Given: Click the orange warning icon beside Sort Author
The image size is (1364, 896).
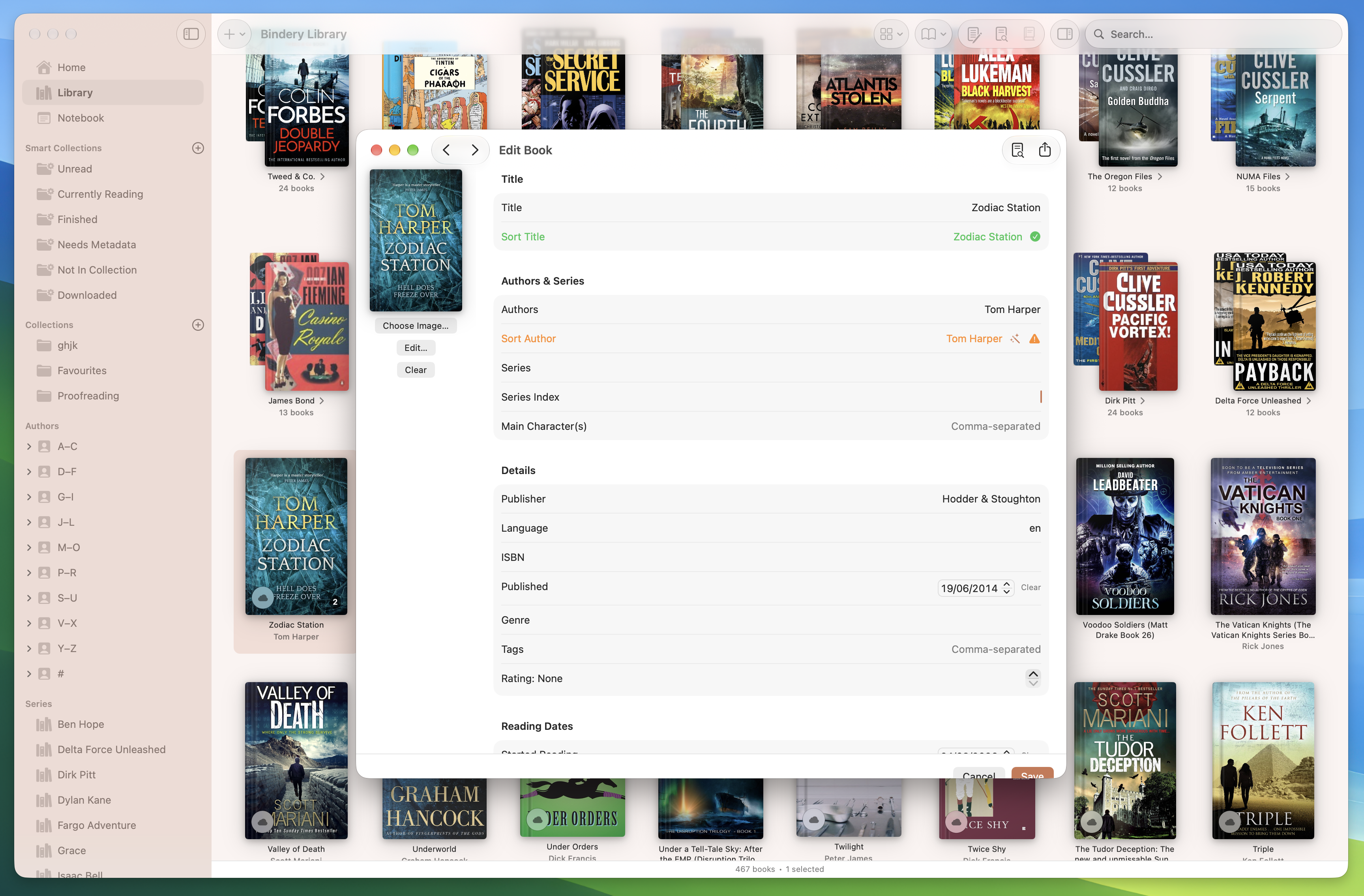Looking at the screenshot, I should (1034, 339).
